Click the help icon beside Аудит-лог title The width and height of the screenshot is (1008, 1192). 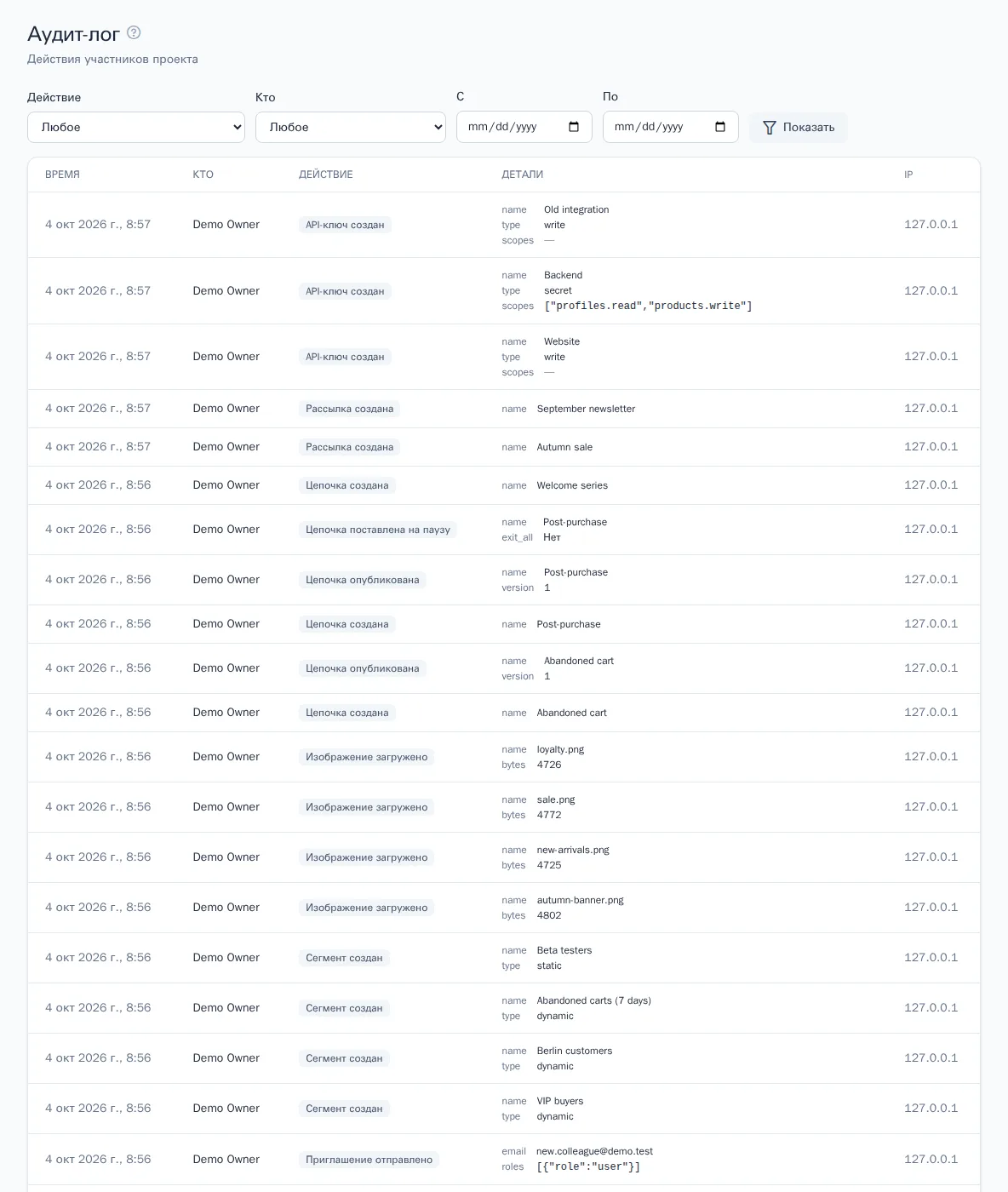(134, 32)
